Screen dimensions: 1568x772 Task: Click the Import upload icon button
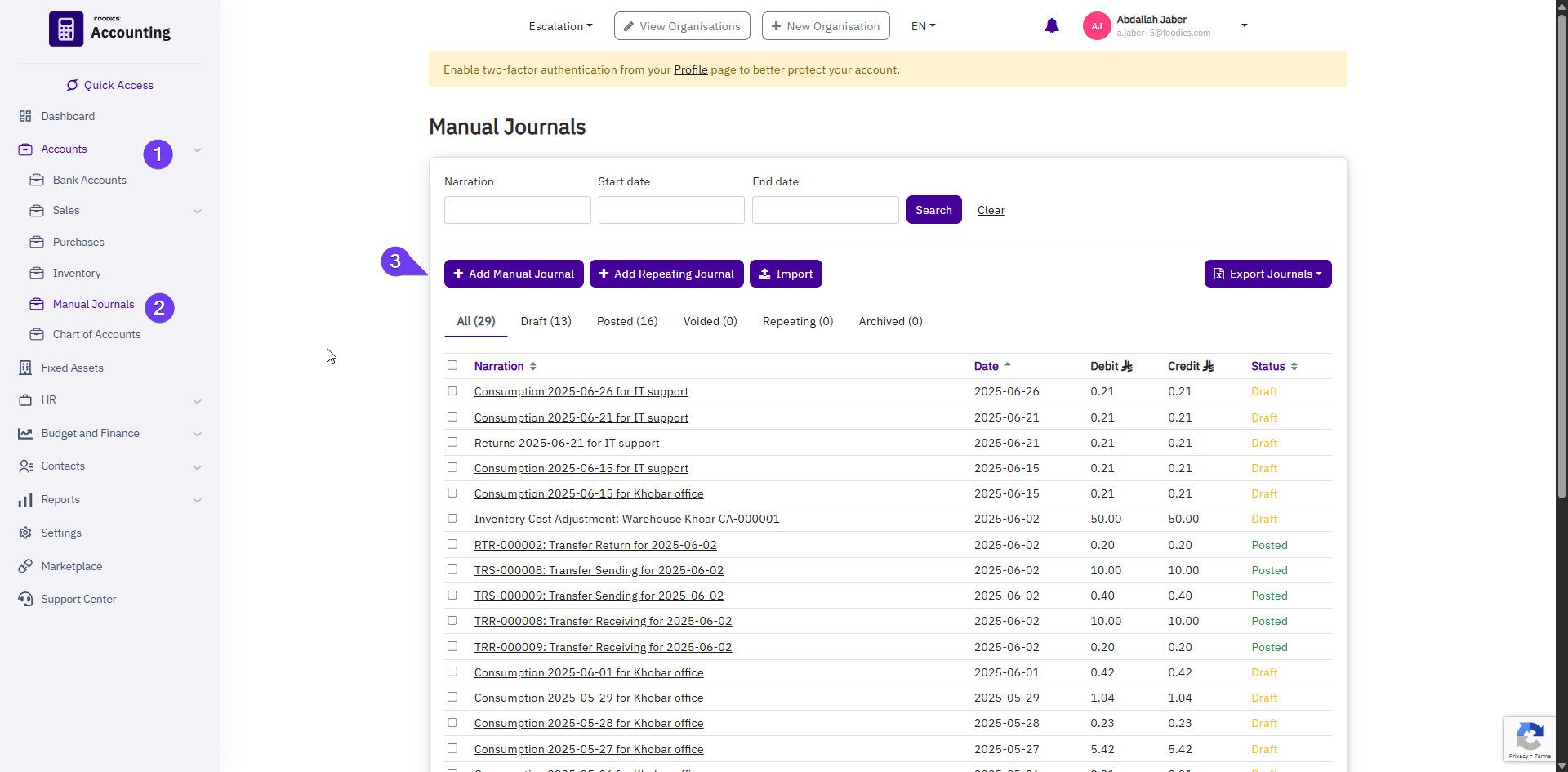click(764, 273)
